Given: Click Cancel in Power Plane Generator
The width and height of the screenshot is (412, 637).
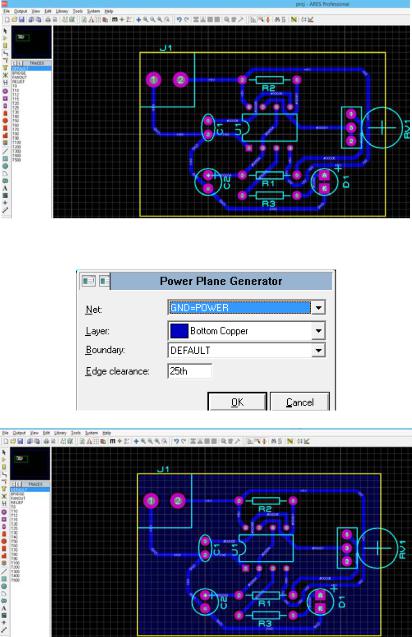Looking at the screenshot, I should coord(300,402).
